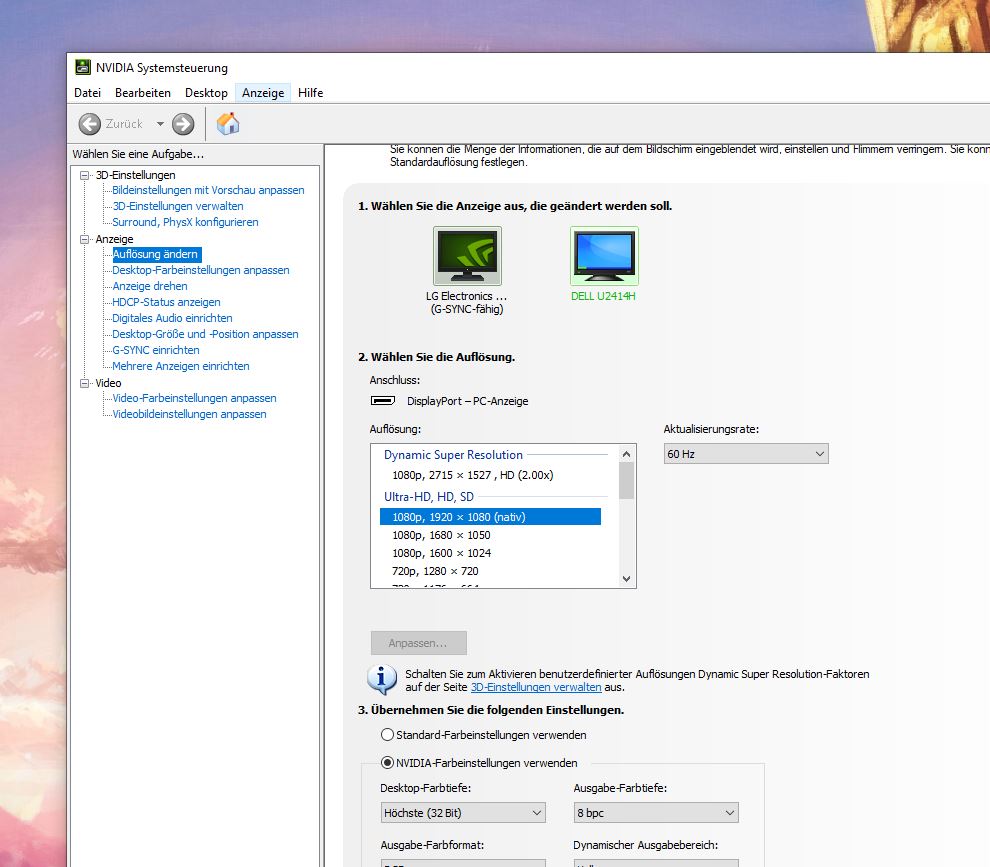Open Desktop-Größe und -Position anpassen
The height and width of the screenshot is (867, 990).
click(205, 334)
